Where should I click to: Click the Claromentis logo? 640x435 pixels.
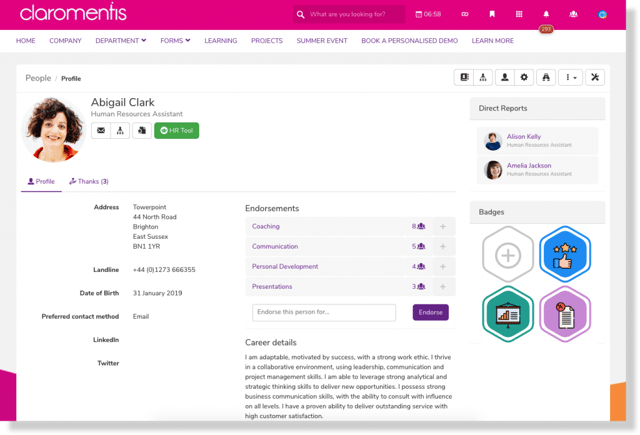click(73, 12)
